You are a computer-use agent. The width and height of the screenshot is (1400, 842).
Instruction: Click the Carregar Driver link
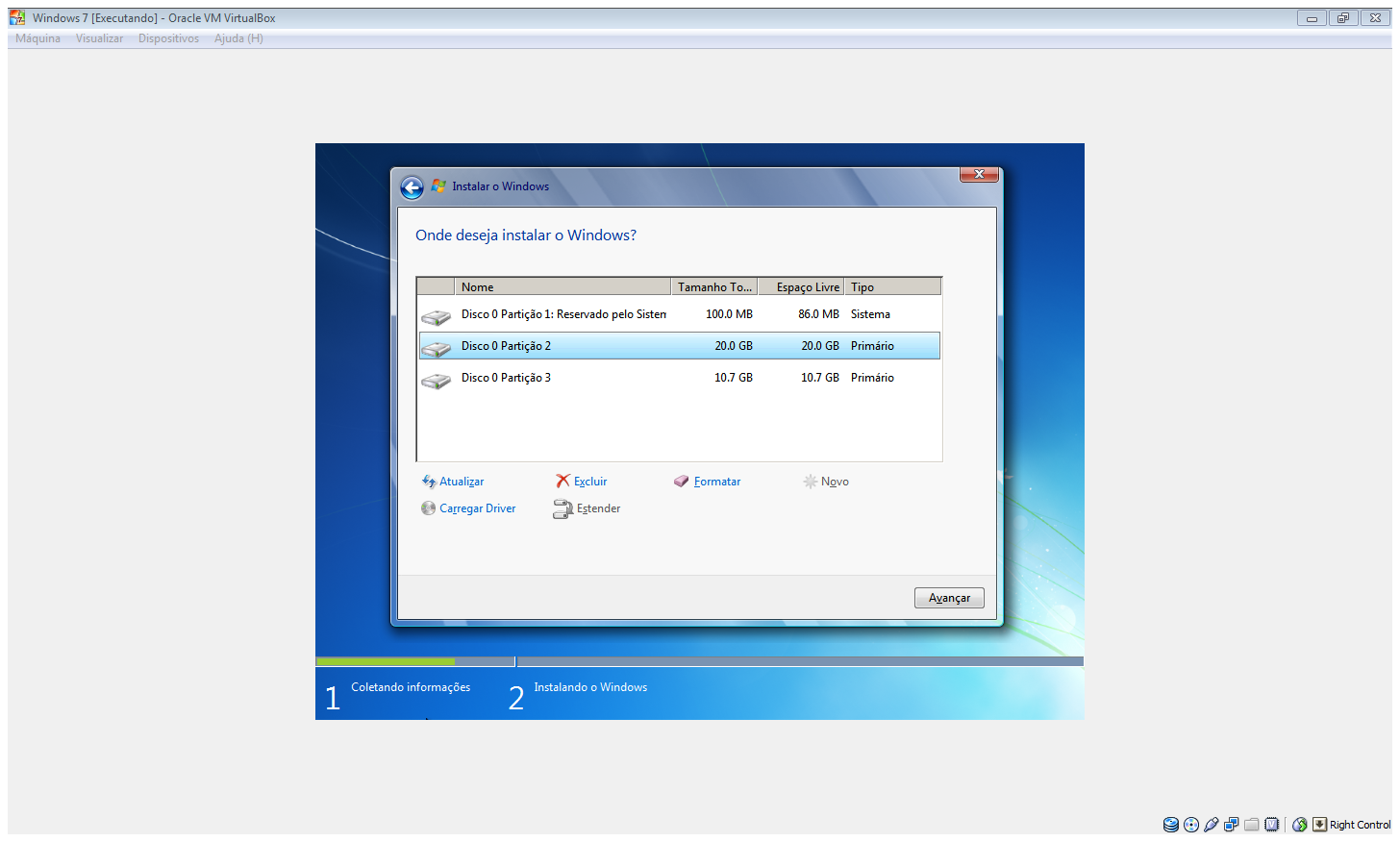coord(477,508)
